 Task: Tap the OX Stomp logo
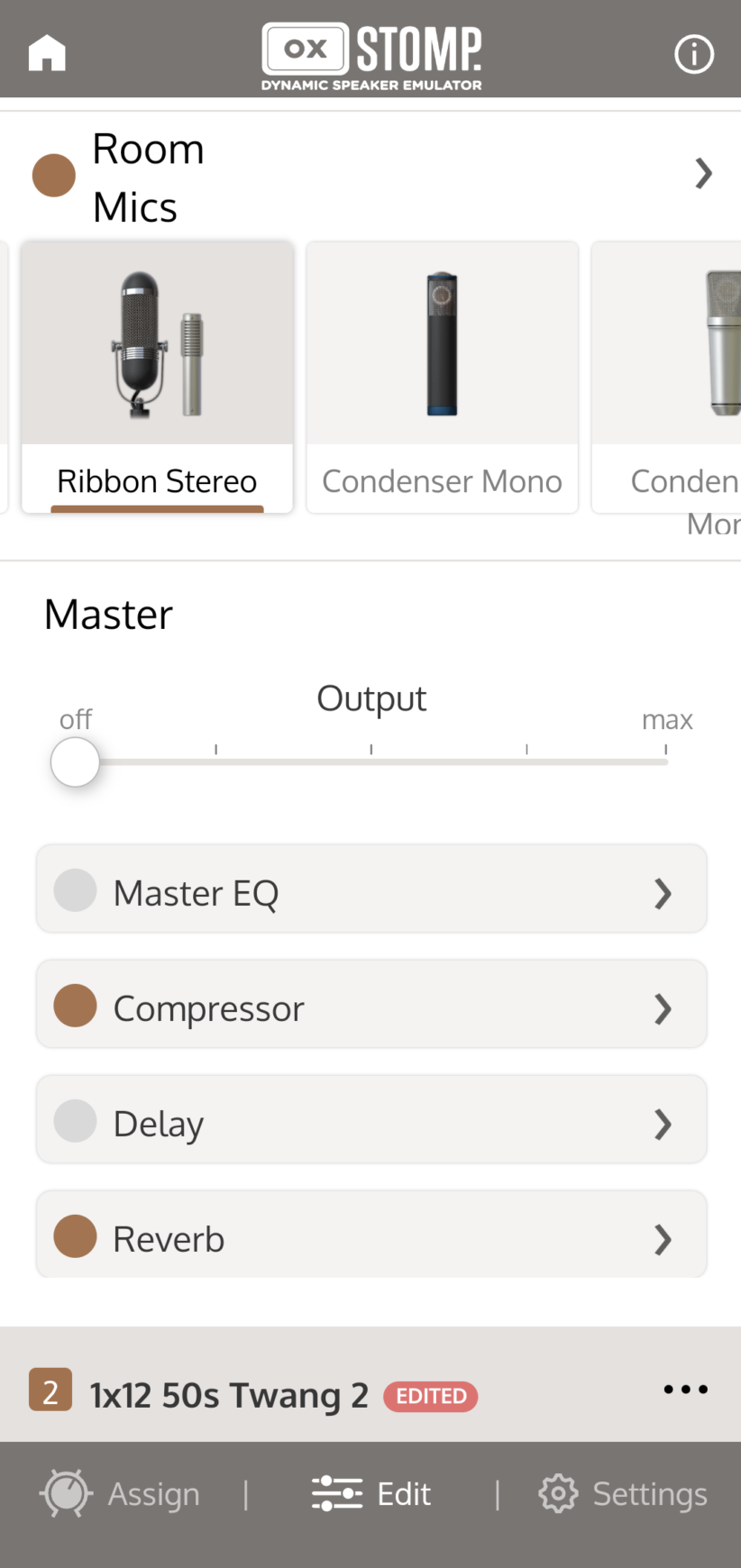click(x=371, y=56)
